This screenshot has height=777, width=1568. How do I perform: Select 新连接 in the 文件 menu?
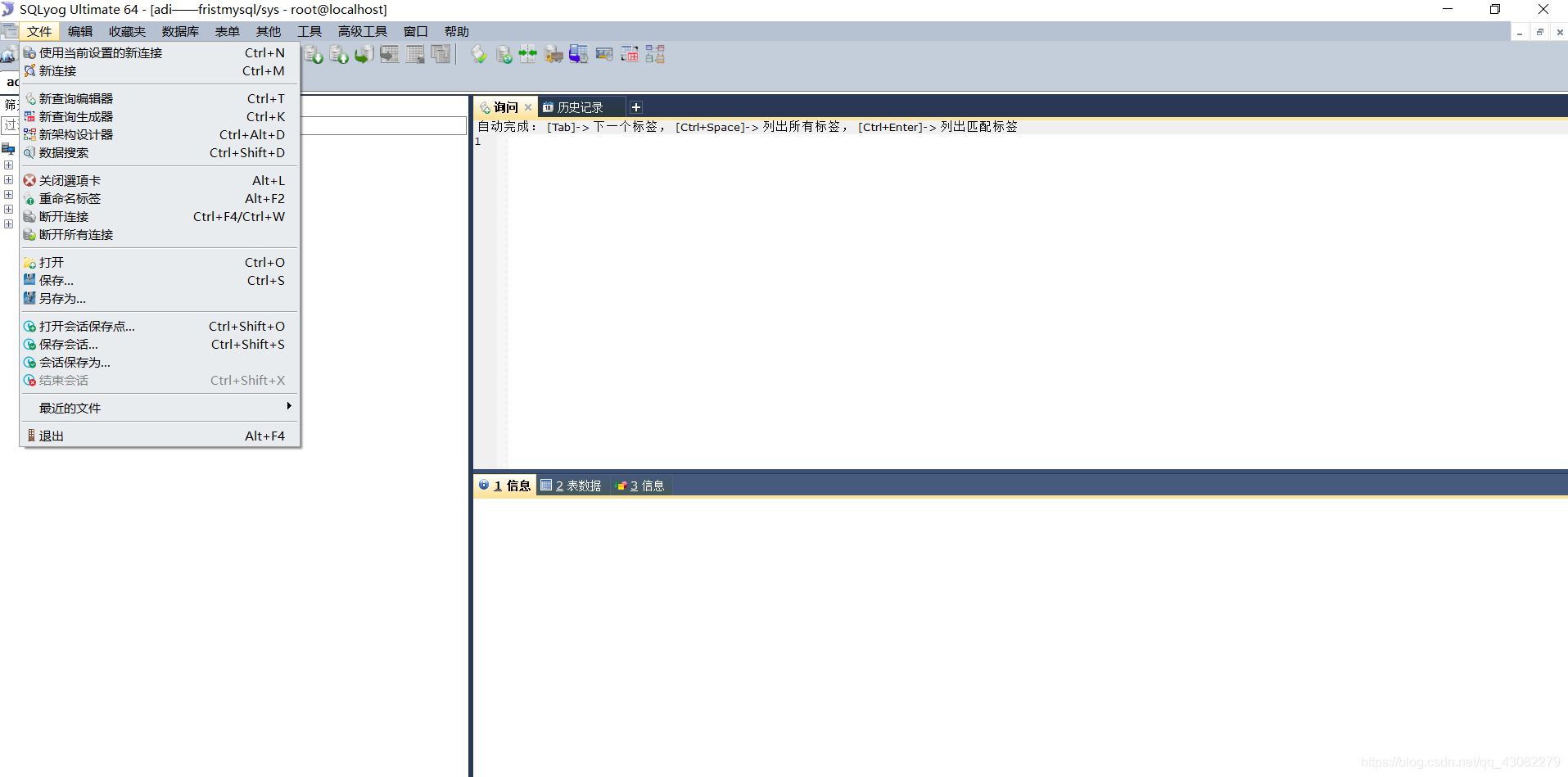[160, 70]
